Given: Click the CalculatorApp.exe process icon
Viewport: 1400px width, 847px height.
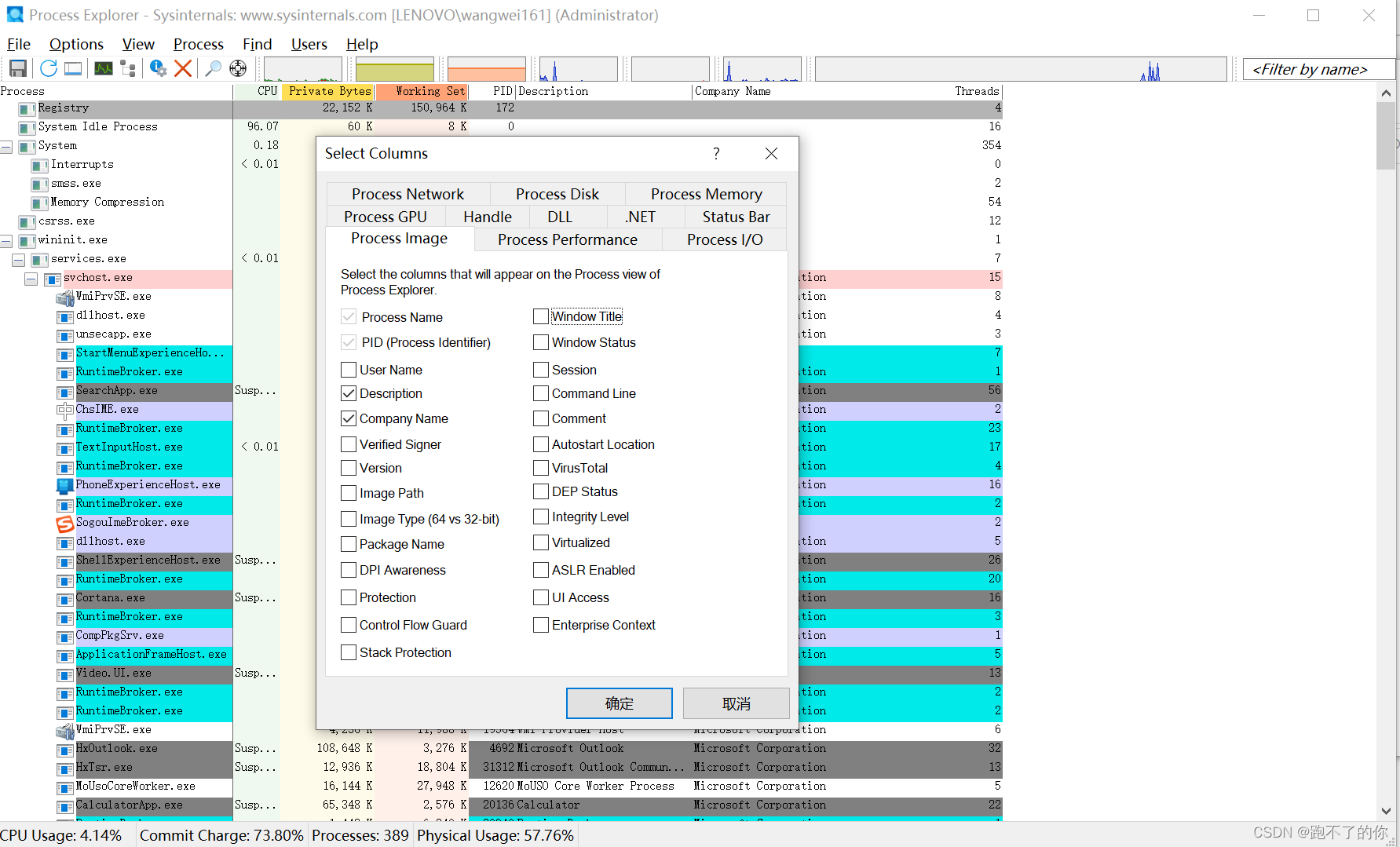Looking at the screenshot, I should [65, 806].
